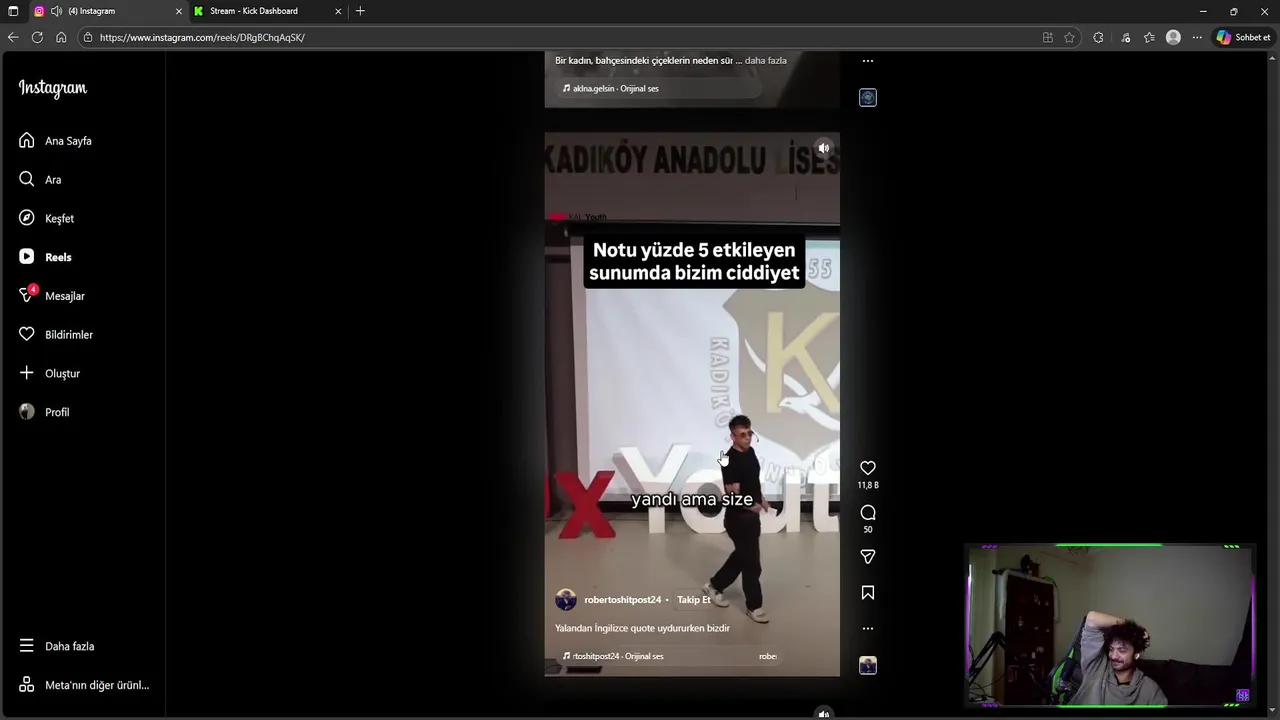Open a new browser tab
This screenshot has height=720, width=1280.
point(360,11)
